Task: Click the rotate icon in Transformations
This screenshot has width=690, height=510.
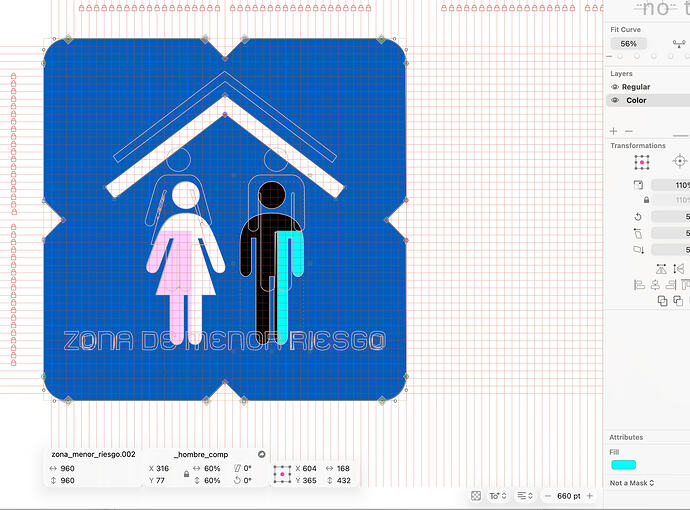Action: (638, 216)
